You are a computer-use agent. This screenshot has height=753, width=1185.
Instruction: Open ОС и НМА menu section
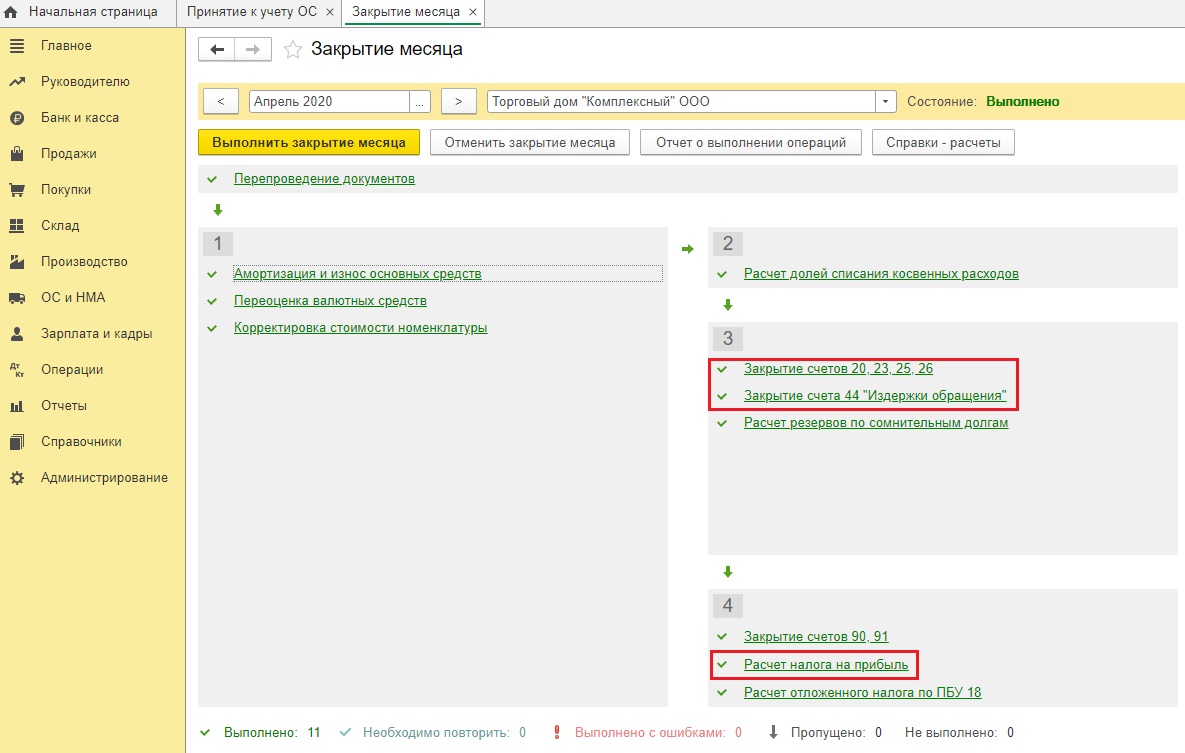(73, 298)
